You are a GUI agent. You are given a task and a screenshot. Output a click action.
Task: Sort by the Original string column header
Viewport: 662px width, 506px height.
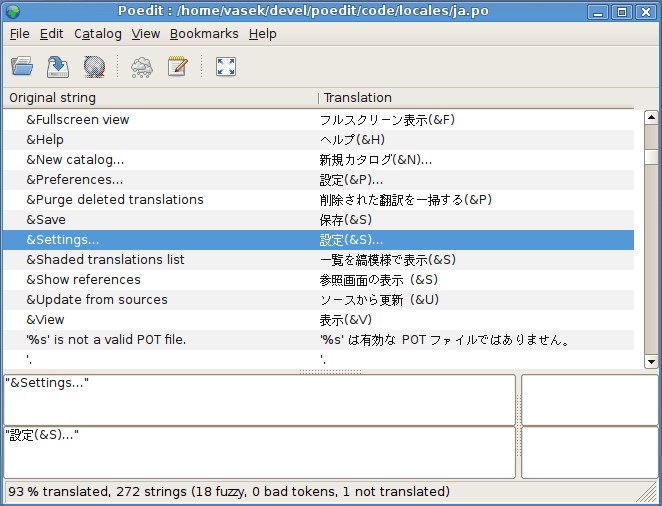point(160,98)
